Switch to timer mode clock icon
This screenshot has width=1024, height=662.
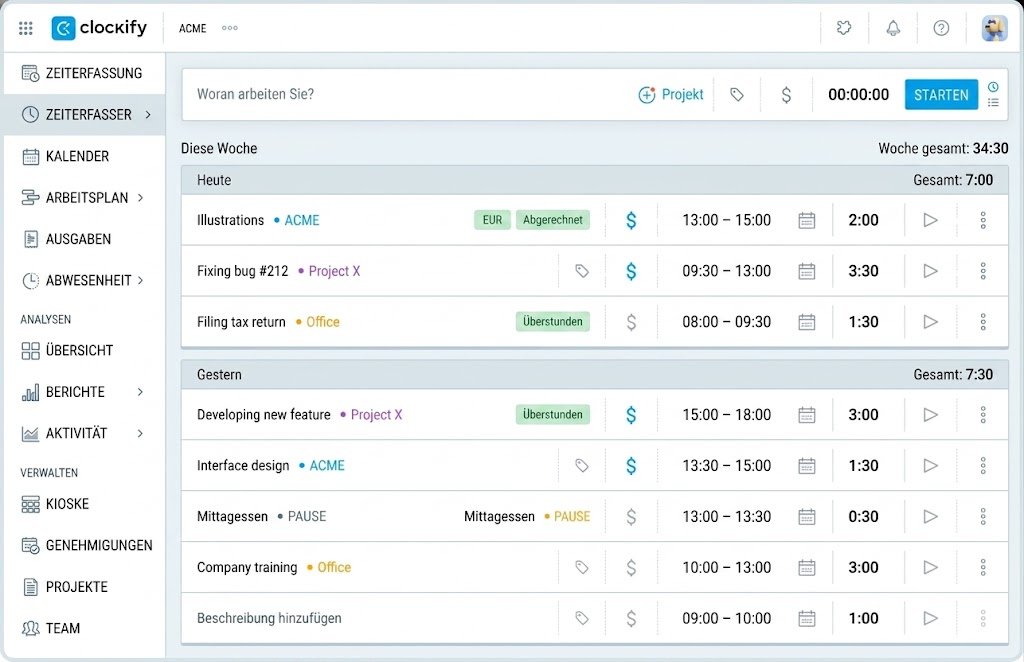pos(993,87)
